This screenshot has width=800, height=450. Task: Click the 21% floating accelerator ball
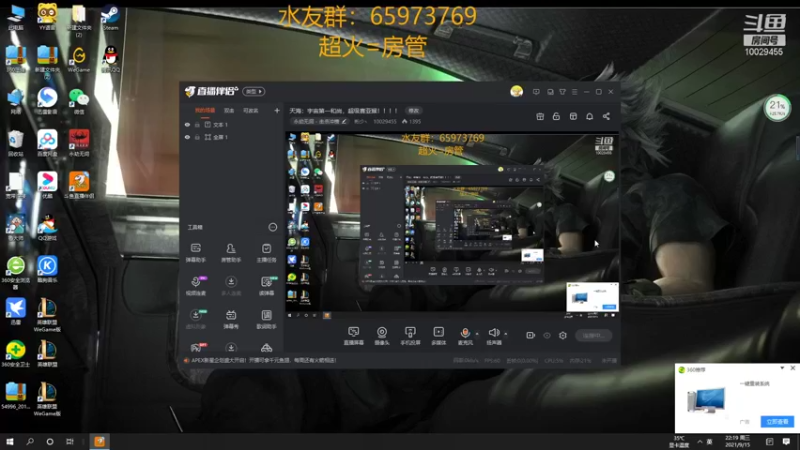click(777, 107)
